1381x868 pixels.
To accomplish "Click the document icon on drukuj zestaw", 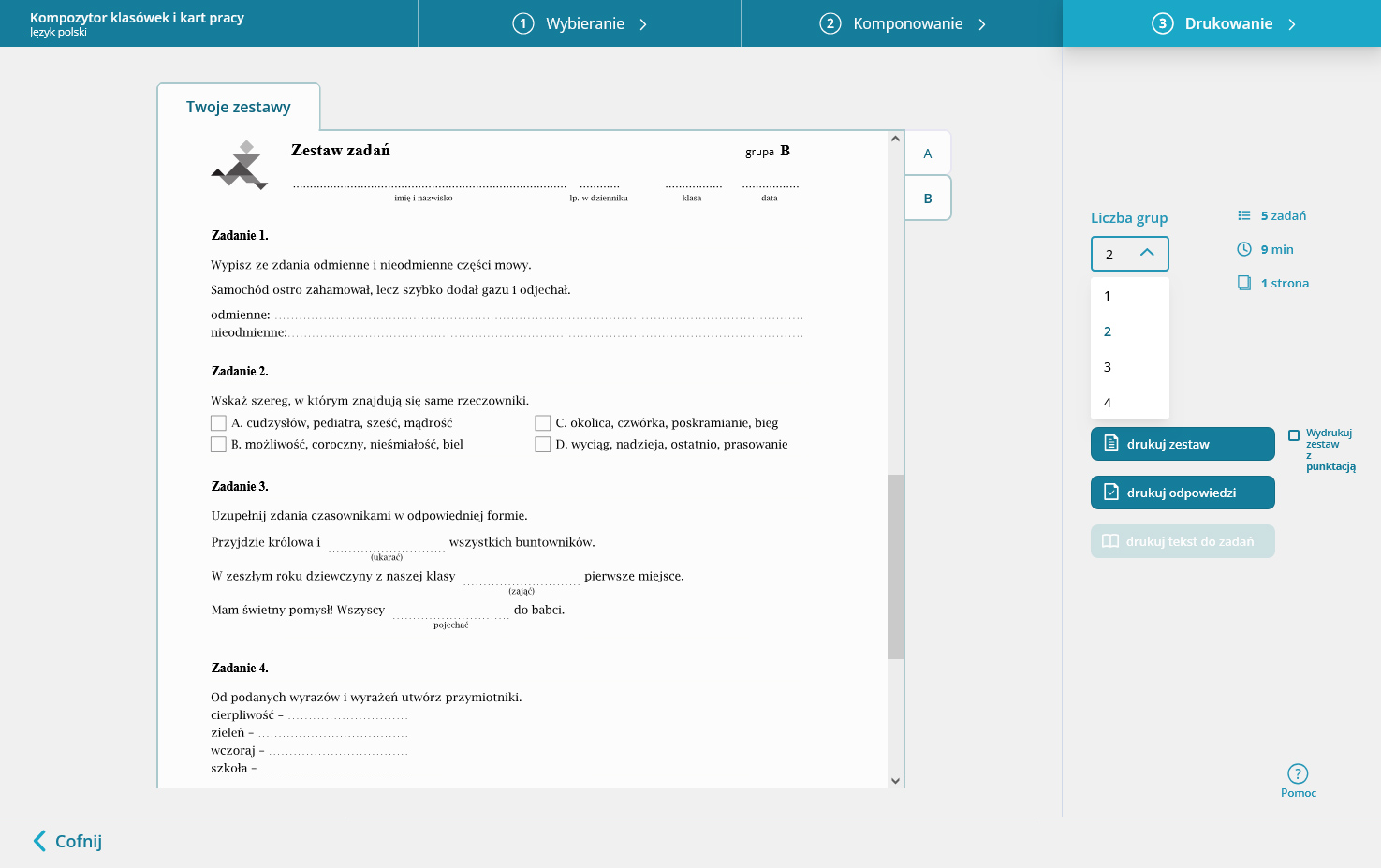I will [1111, 444].
